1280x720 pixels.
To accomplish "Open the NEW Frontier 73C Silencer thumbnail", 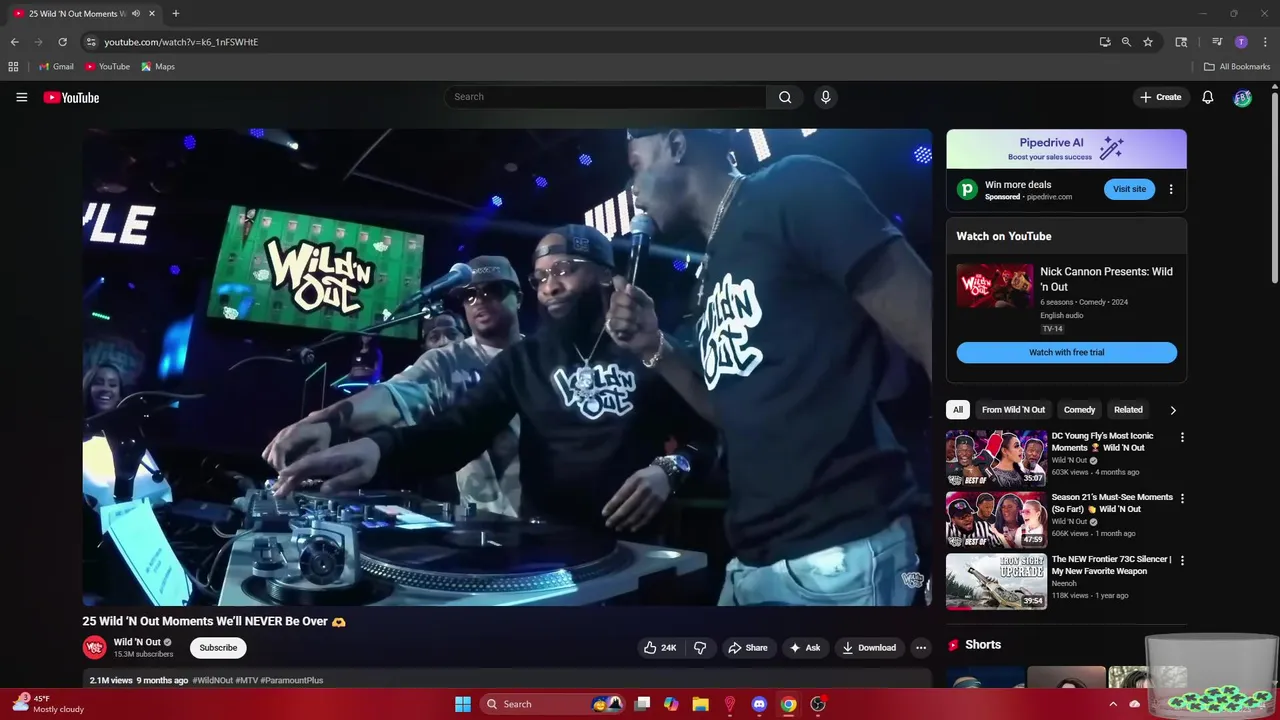I will (996, 581).
